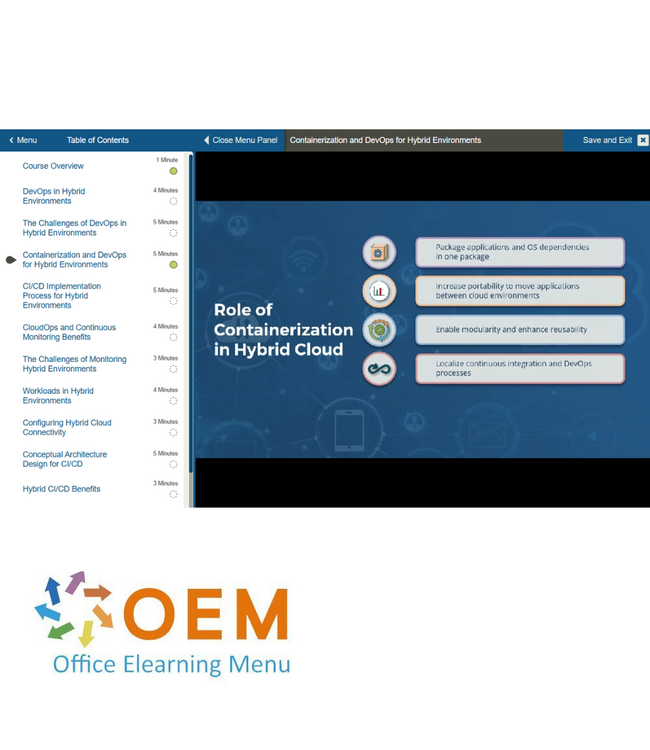Click the green status circle for Course Overview
Viewport: 650px width, 750px height.
[x=173, y=171]
